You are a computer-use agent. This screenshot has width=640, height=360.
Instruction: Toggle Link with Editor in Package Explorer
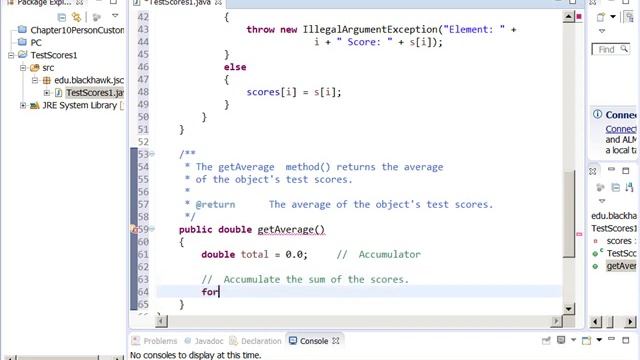(76, 17)
